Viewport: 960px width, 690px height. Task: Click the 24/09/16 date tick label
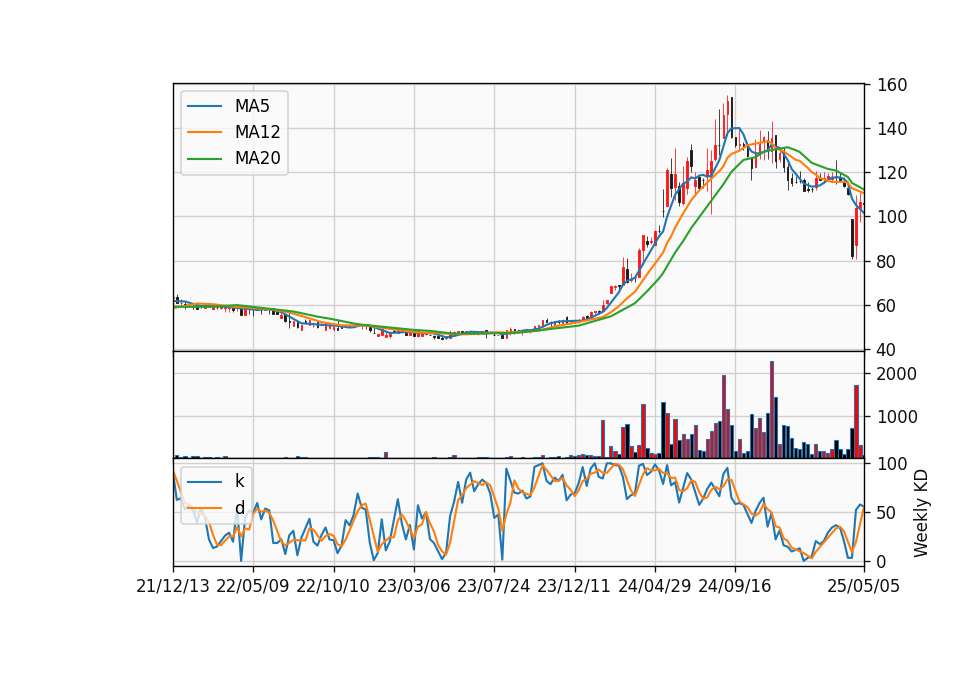pyautogui.click(x=735, y=586)
